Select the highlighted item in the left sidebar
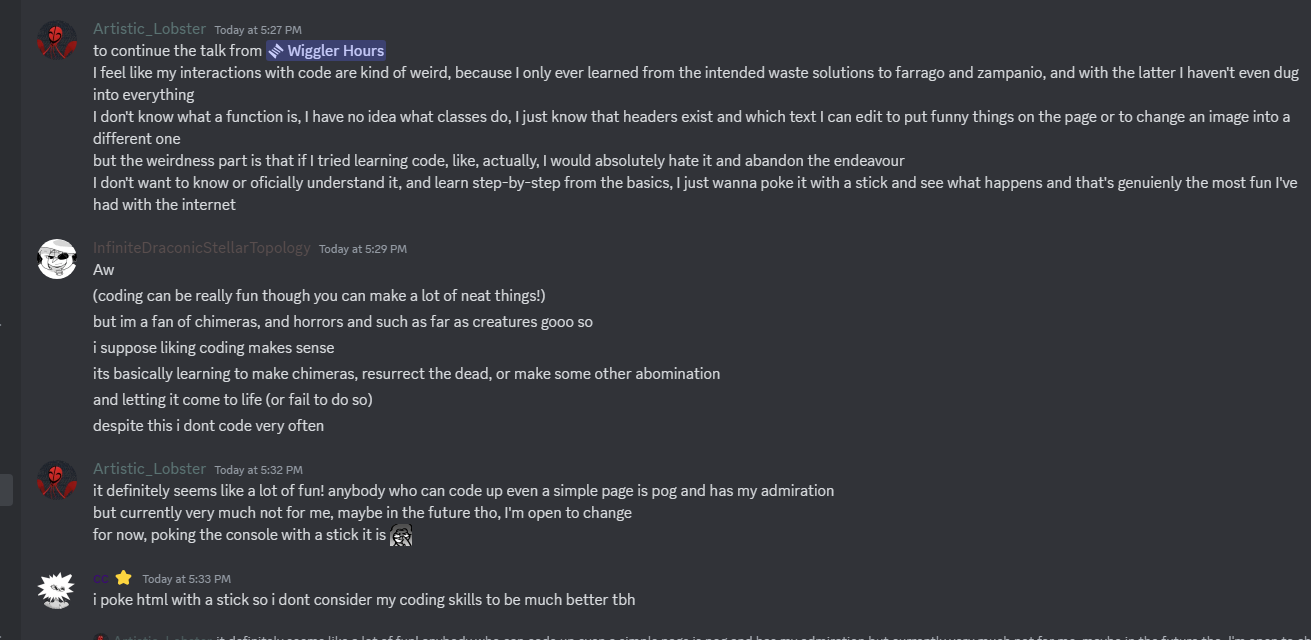 (x=6, y=490)
